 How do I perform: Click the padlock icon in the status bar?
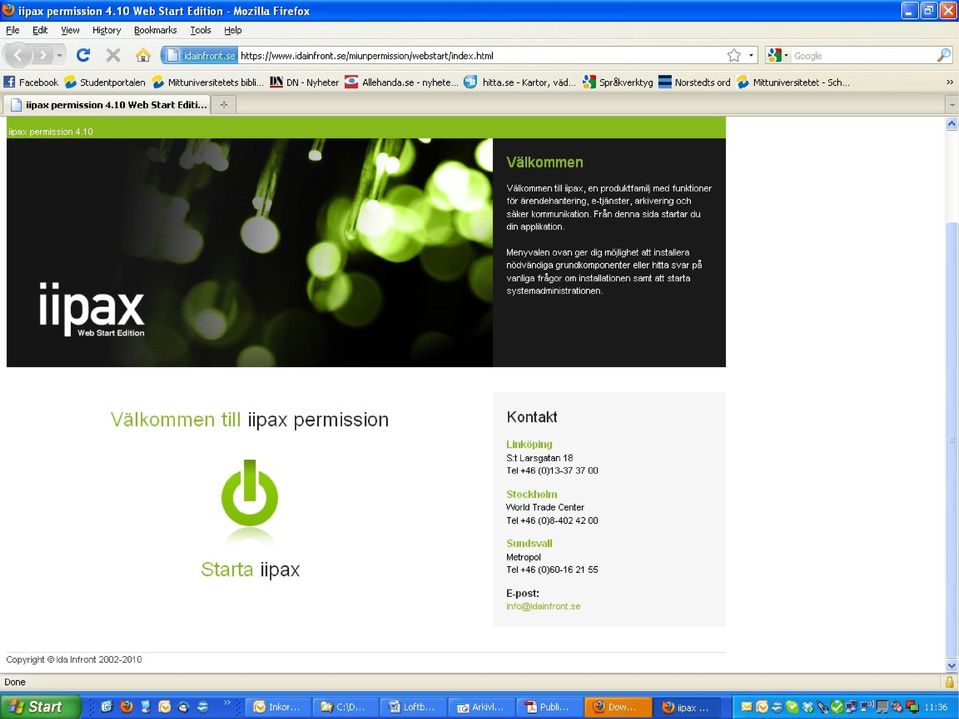(x=949, y=682)
